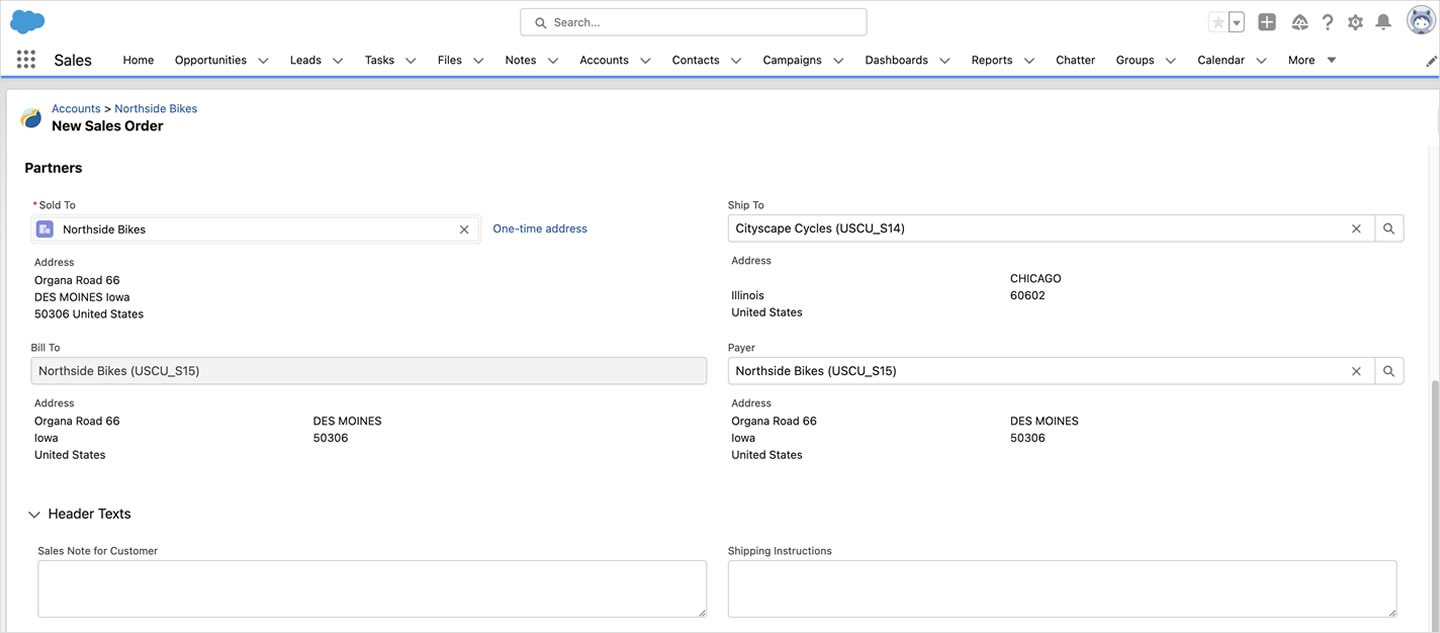This screenshot has width=1440, height=633.
Task: Open the More navigation menu
Action: tap(1312, 60)
